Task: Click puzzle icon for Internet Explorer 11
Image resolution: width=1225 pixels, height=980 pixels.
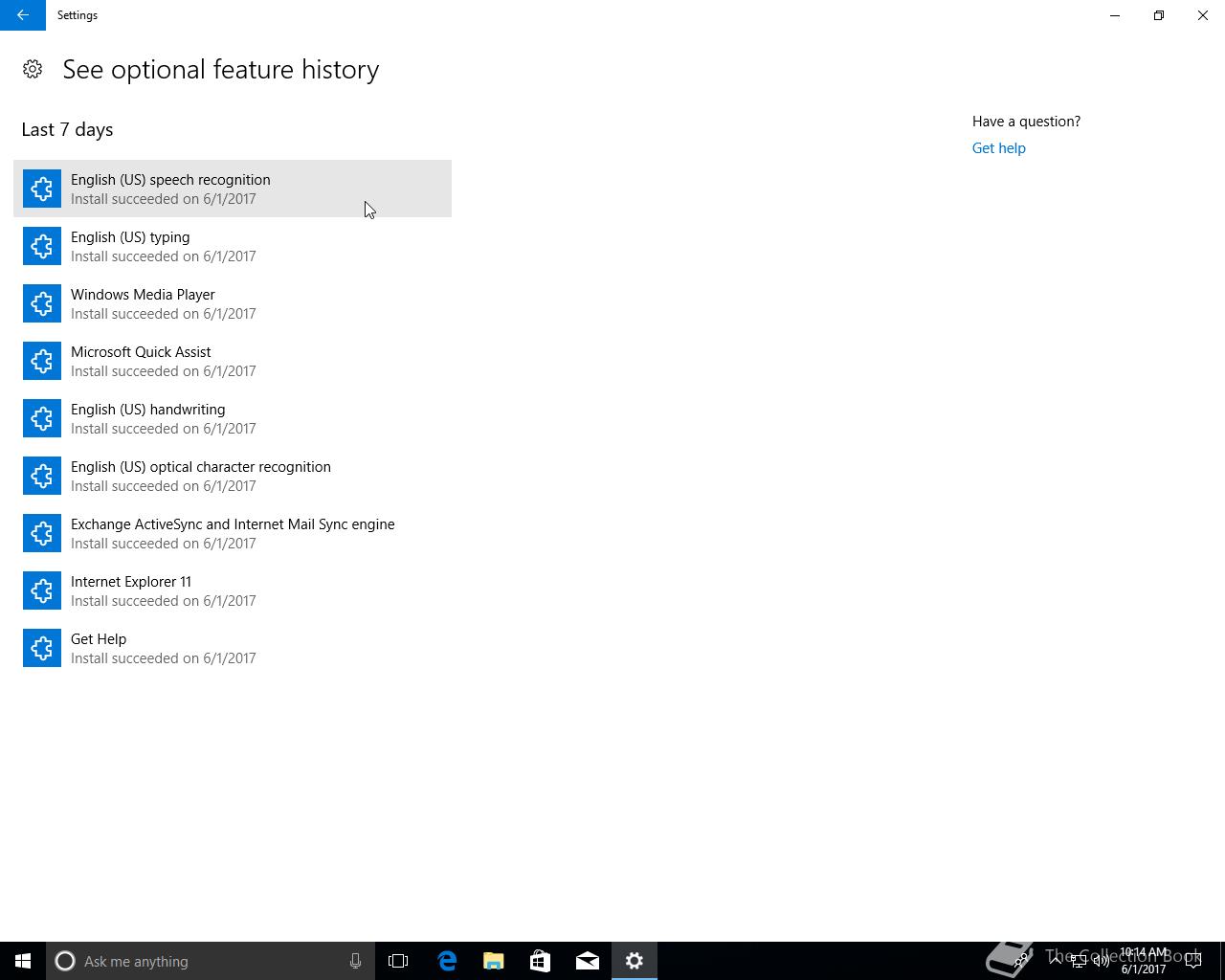Action: tap(42, 590)
